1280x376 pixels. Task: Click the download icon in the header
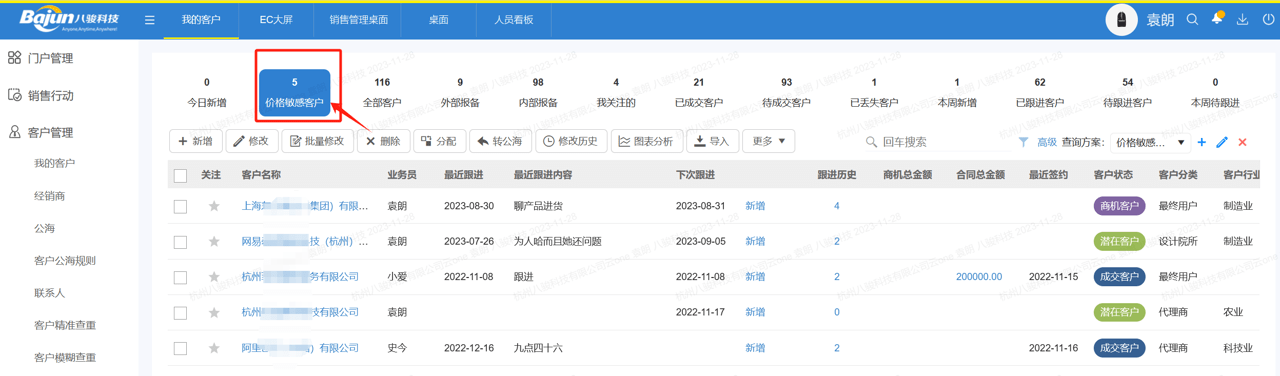click(x=1242, y=20)
